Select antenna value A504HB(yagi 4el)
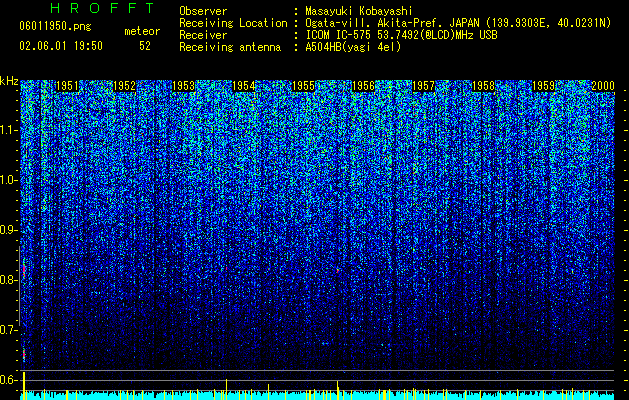The image size is (629, 400). pos(353,47)
